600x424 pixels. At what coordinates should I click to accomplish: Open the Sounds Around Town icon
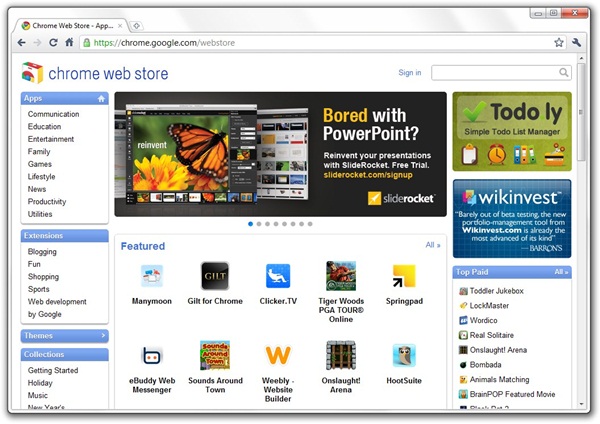pyautogui.click(x=215, y=355)
